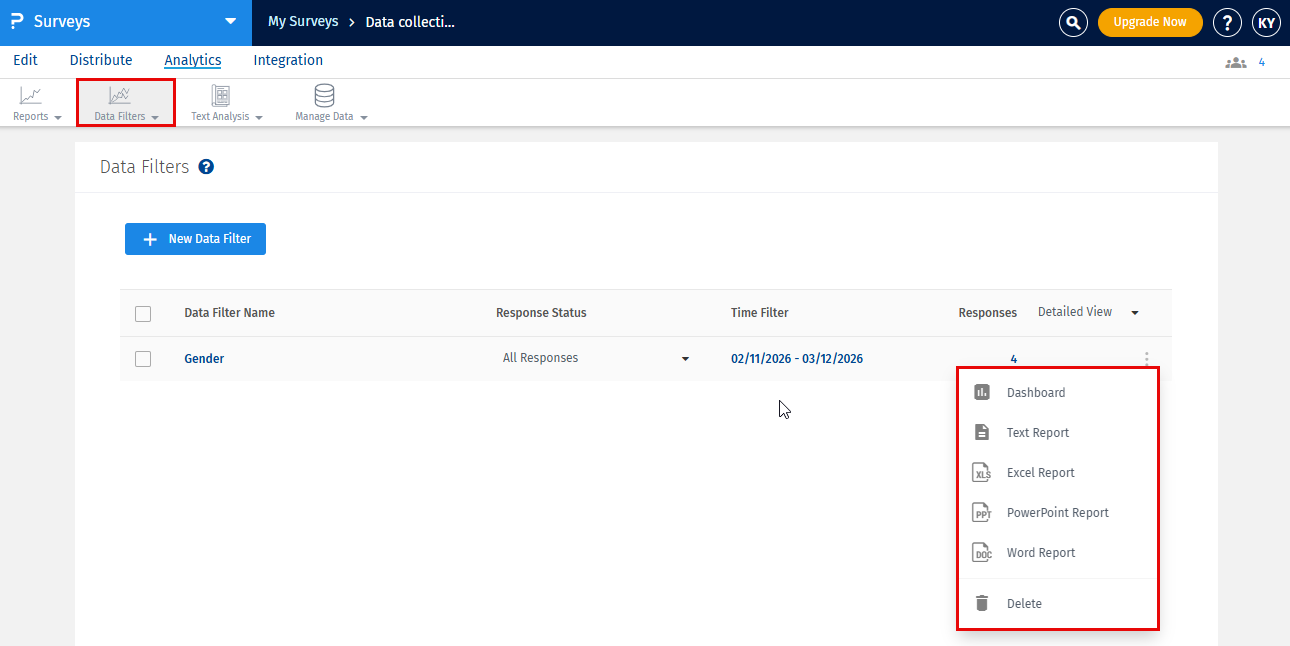Click the Delete trash icon

(x=982, y=603)
